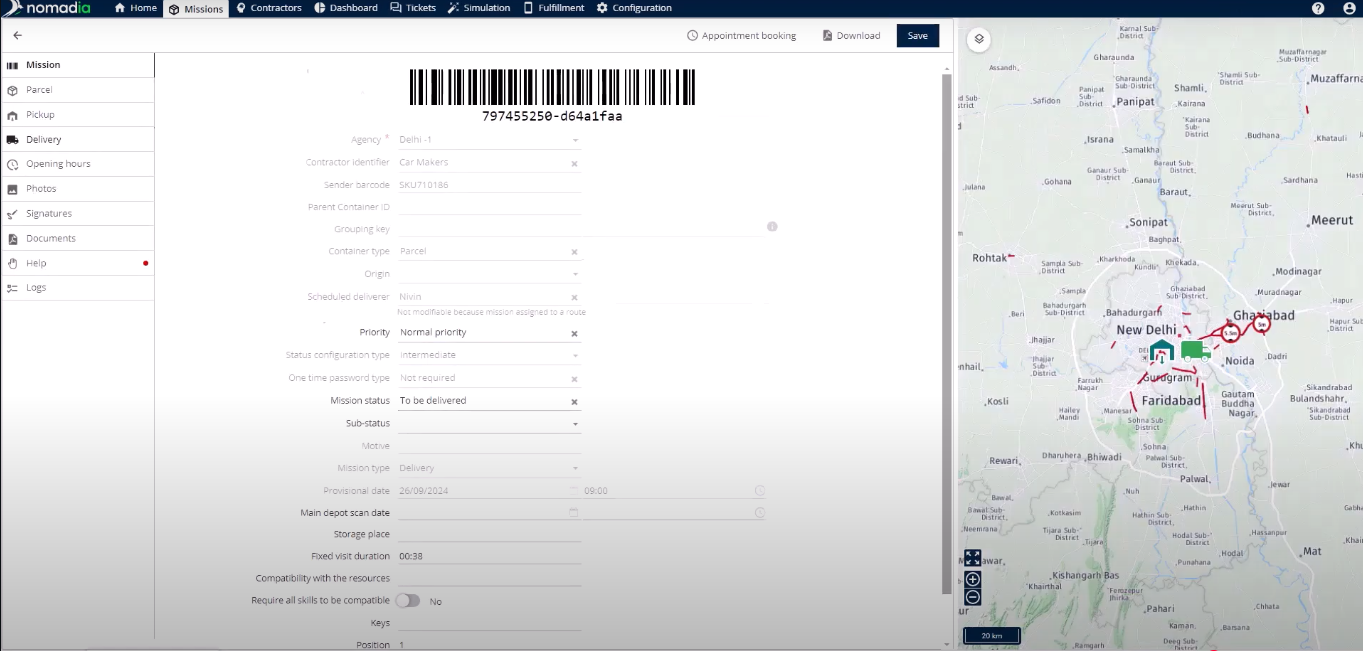Toggle Require all skills to be compatible

tap(407, 601)
